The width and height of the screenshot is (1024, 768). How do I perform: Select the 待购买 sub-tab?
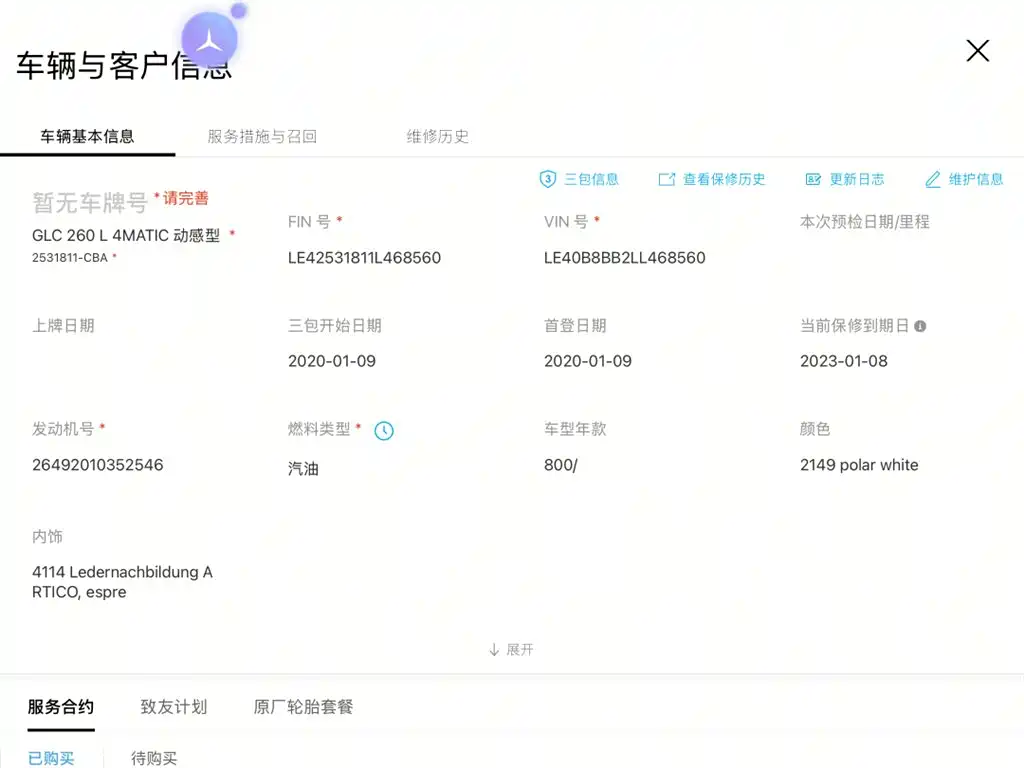(x=154, y=758)
